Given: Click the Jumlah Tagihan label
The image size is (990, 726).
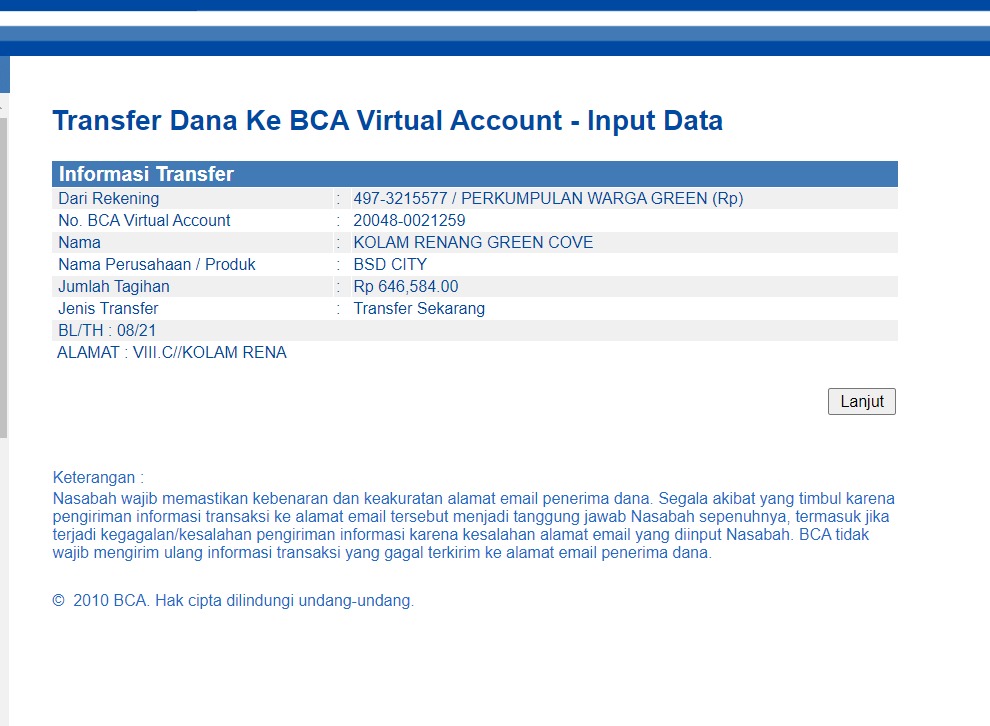Looking at the screenshot, I should (114, 286).
